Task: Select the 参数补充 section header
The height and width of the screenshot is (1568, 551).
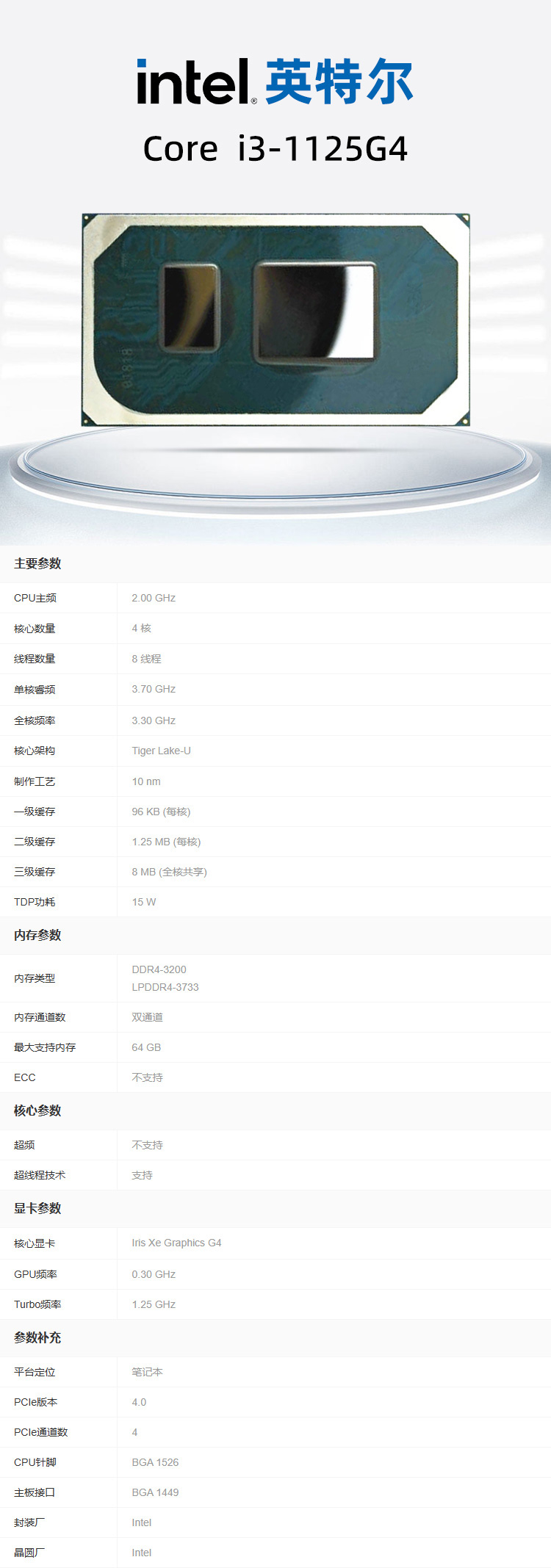Action: [37, 1337]
